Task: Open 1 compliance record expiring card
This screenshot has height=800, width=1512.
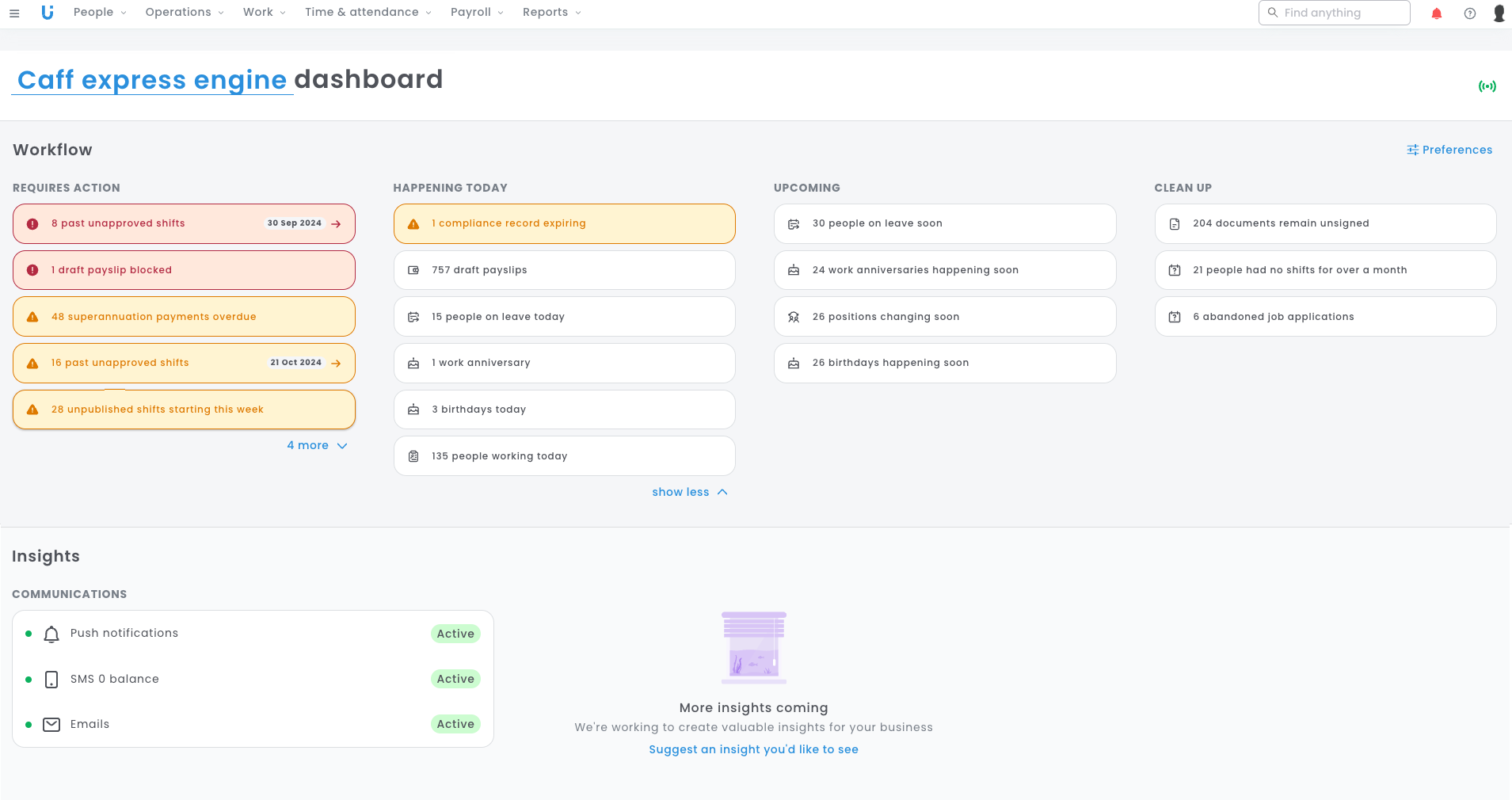Action: coord(564,224)
